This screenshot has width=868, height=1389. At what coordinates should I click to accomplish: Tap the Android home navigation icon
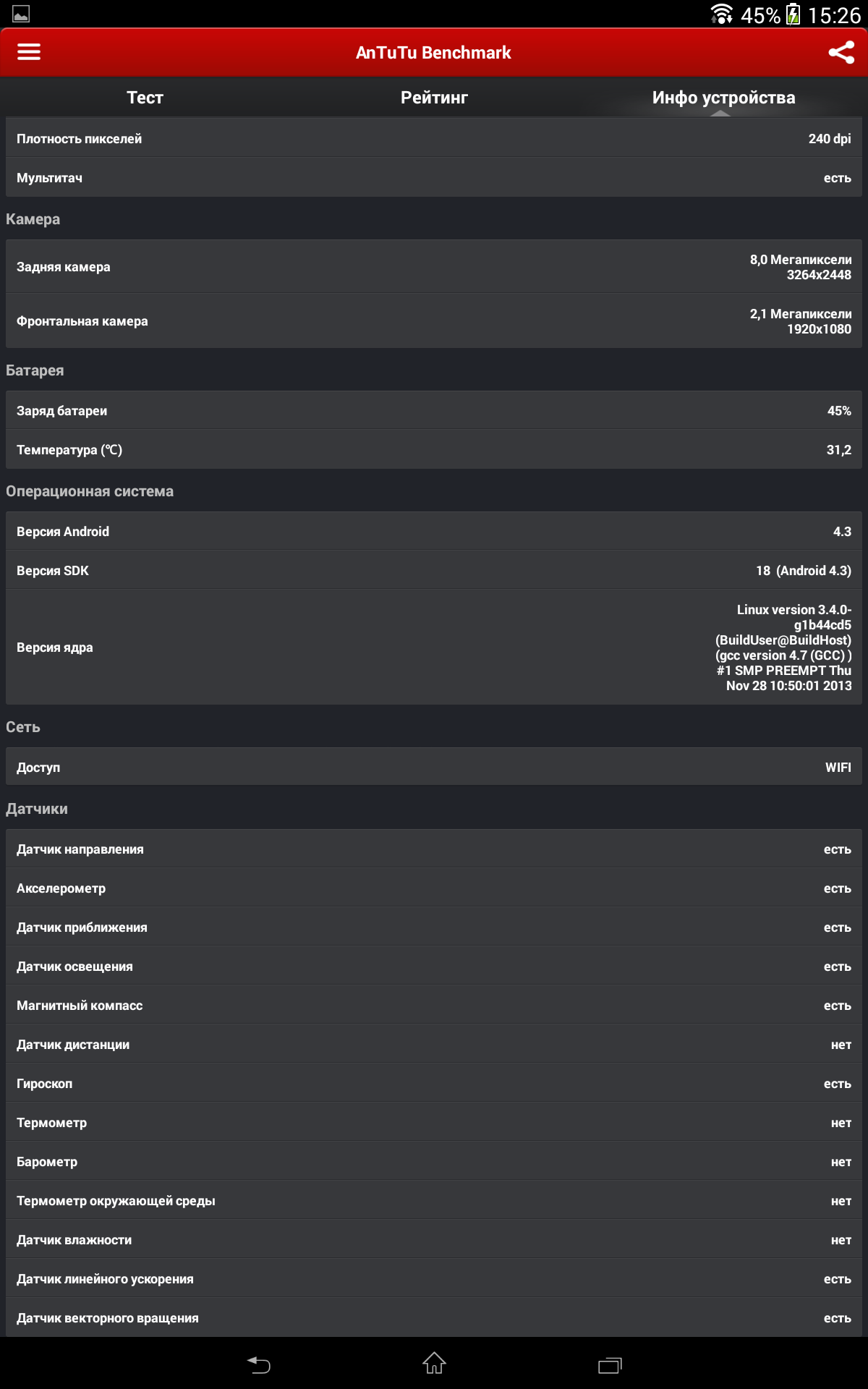tap(434, 1363)
